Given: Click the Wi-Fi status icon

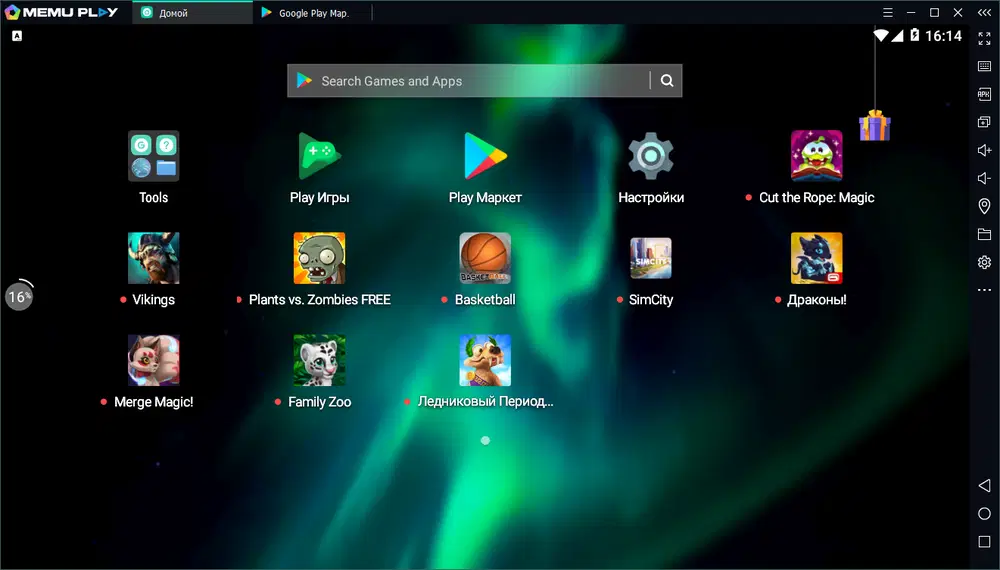Looking at the screenshot, I should (881, 36).
